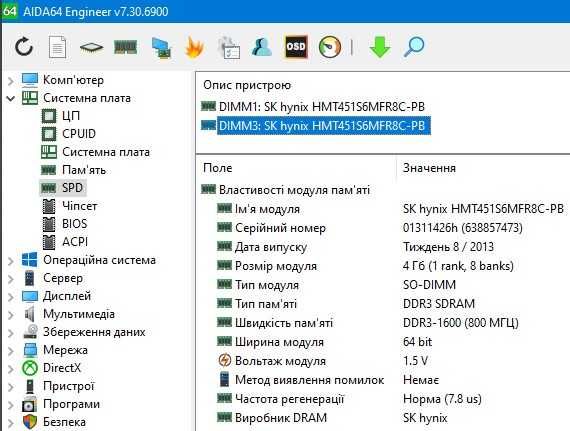Open ACPI in the tree
The height and width of the screenshot is (431, 570).
[65, 242]
